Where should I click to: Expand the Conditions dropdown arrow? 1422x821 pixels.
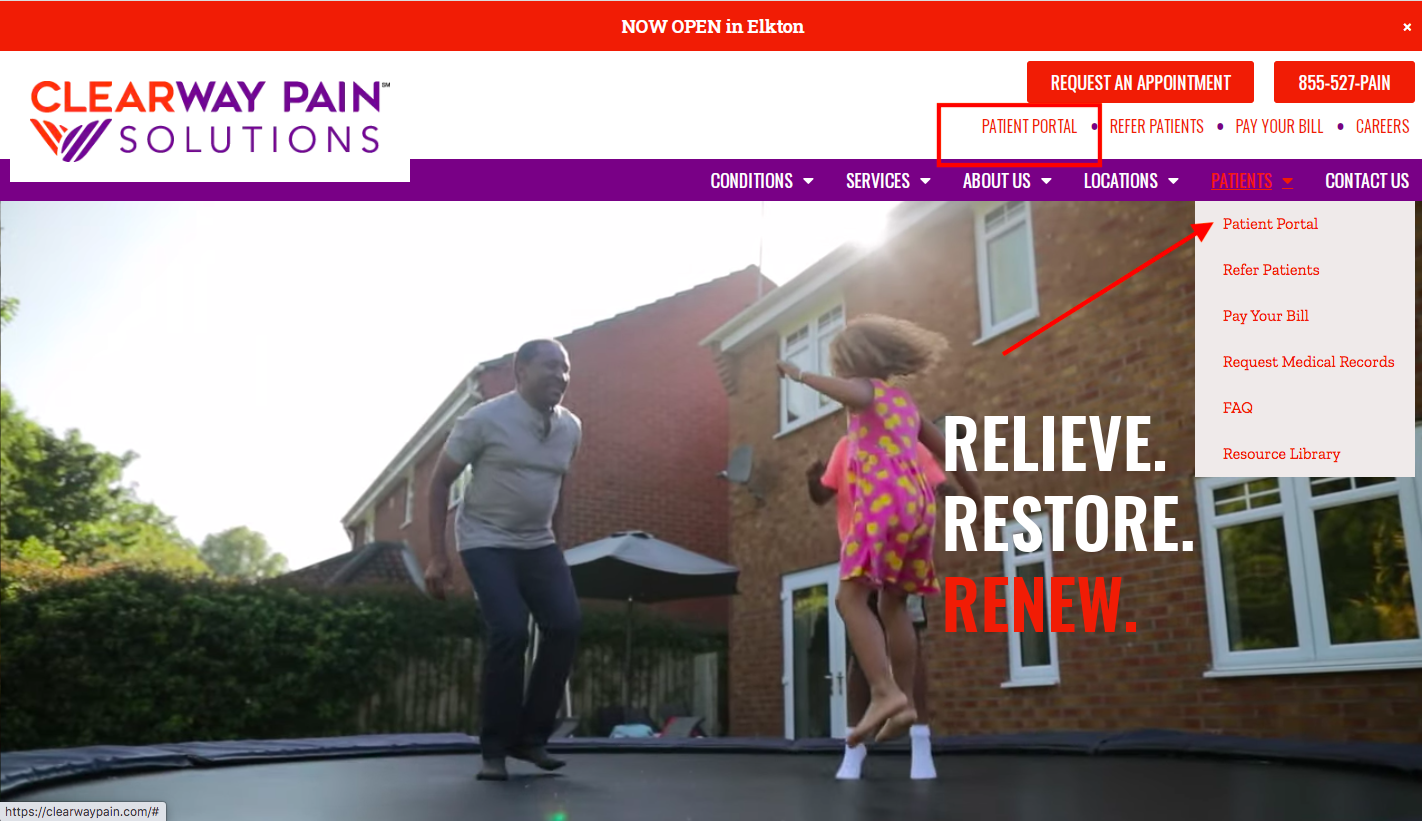coord(808,181)
